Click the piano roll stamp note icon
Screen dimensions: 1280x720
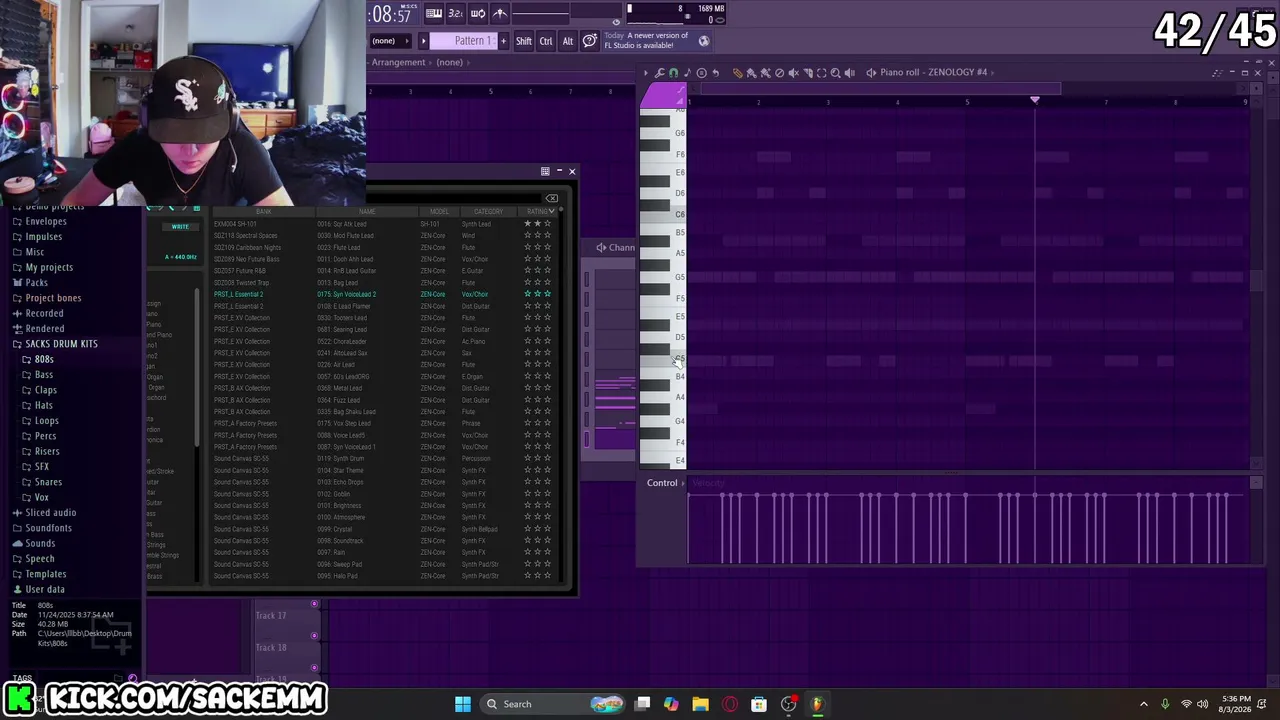[687, 73]
